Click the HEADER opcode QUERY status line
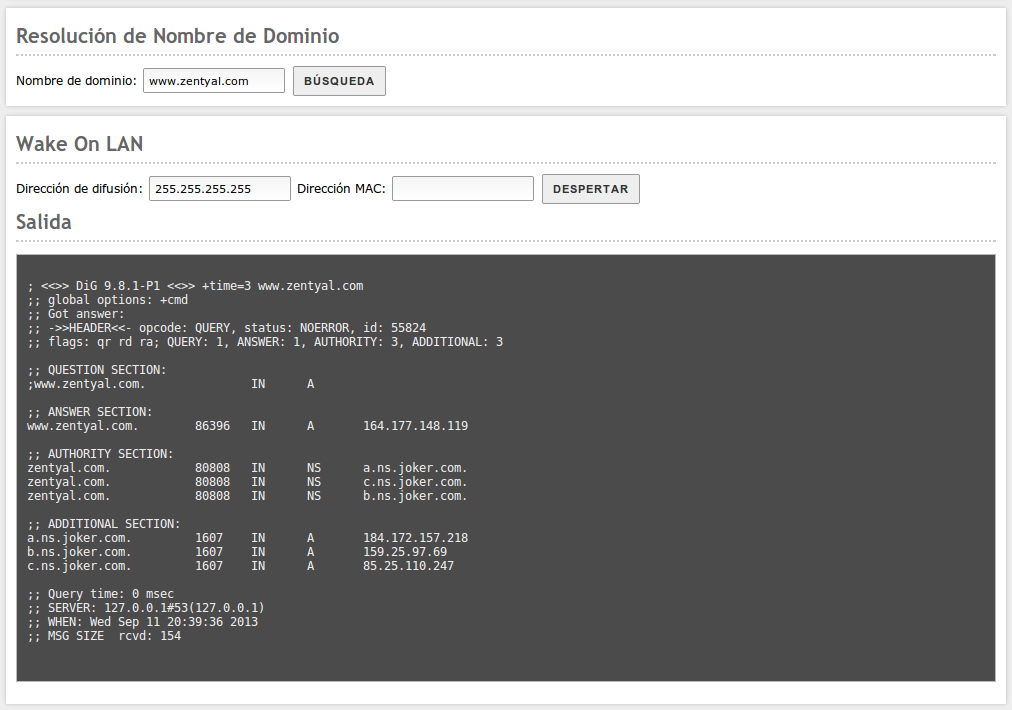The width and height of the screenshot is (1012, 710). 227,328
